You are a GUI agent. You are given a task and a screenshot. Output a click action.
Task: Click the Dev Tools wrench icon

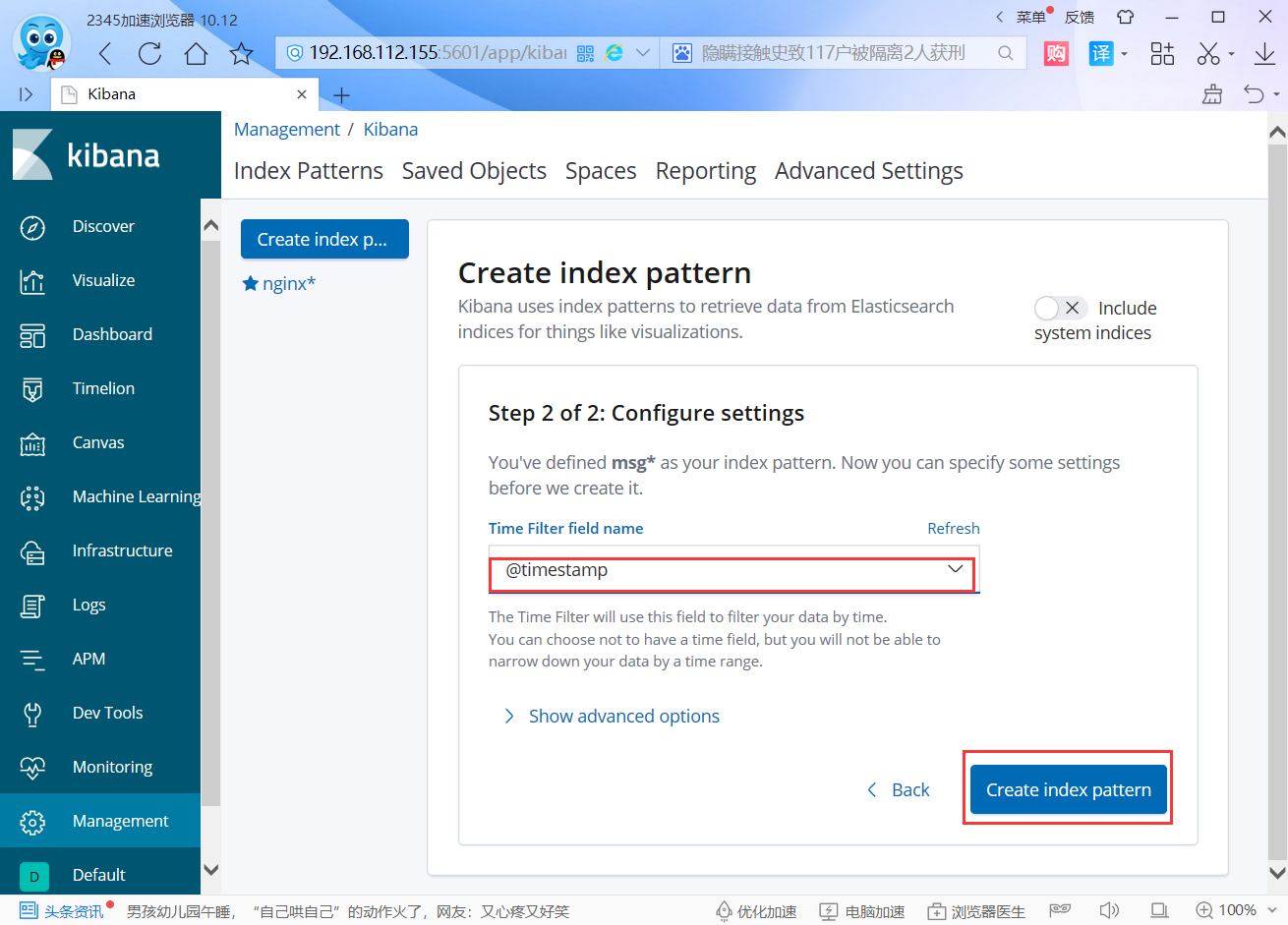click(x=32, y=714)
